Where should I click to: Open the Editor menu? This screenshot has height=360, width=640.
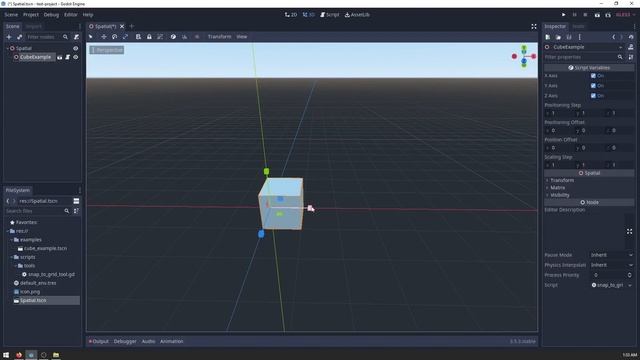coord(71,15)
